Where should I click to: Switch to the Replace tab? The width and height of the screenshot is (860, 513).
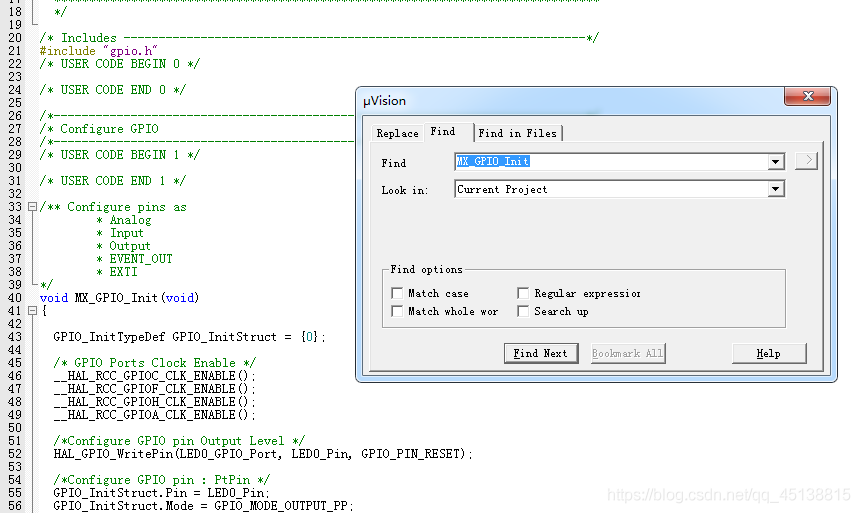[x=397, y=134]
